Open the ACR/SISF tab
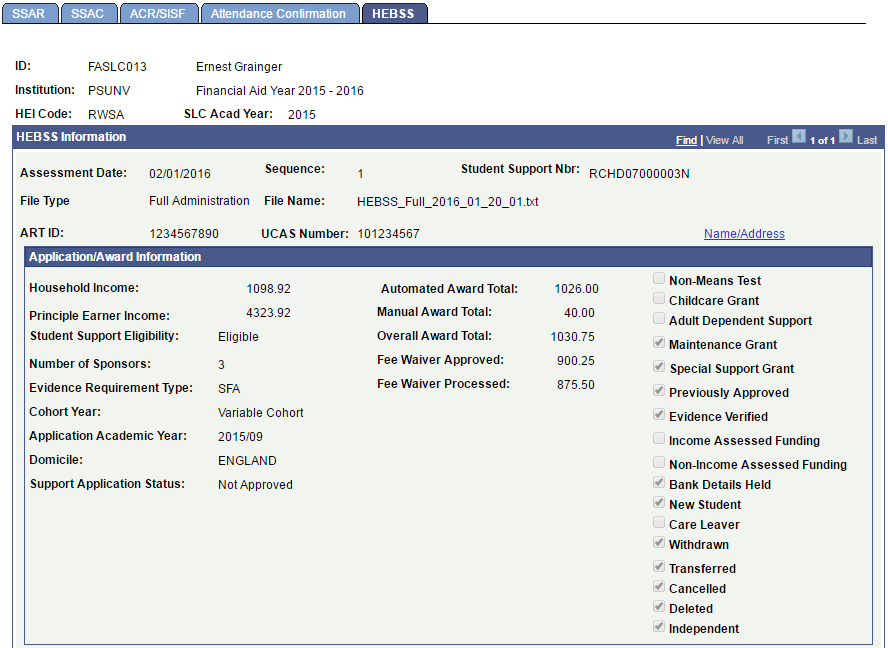 [159, 14]
